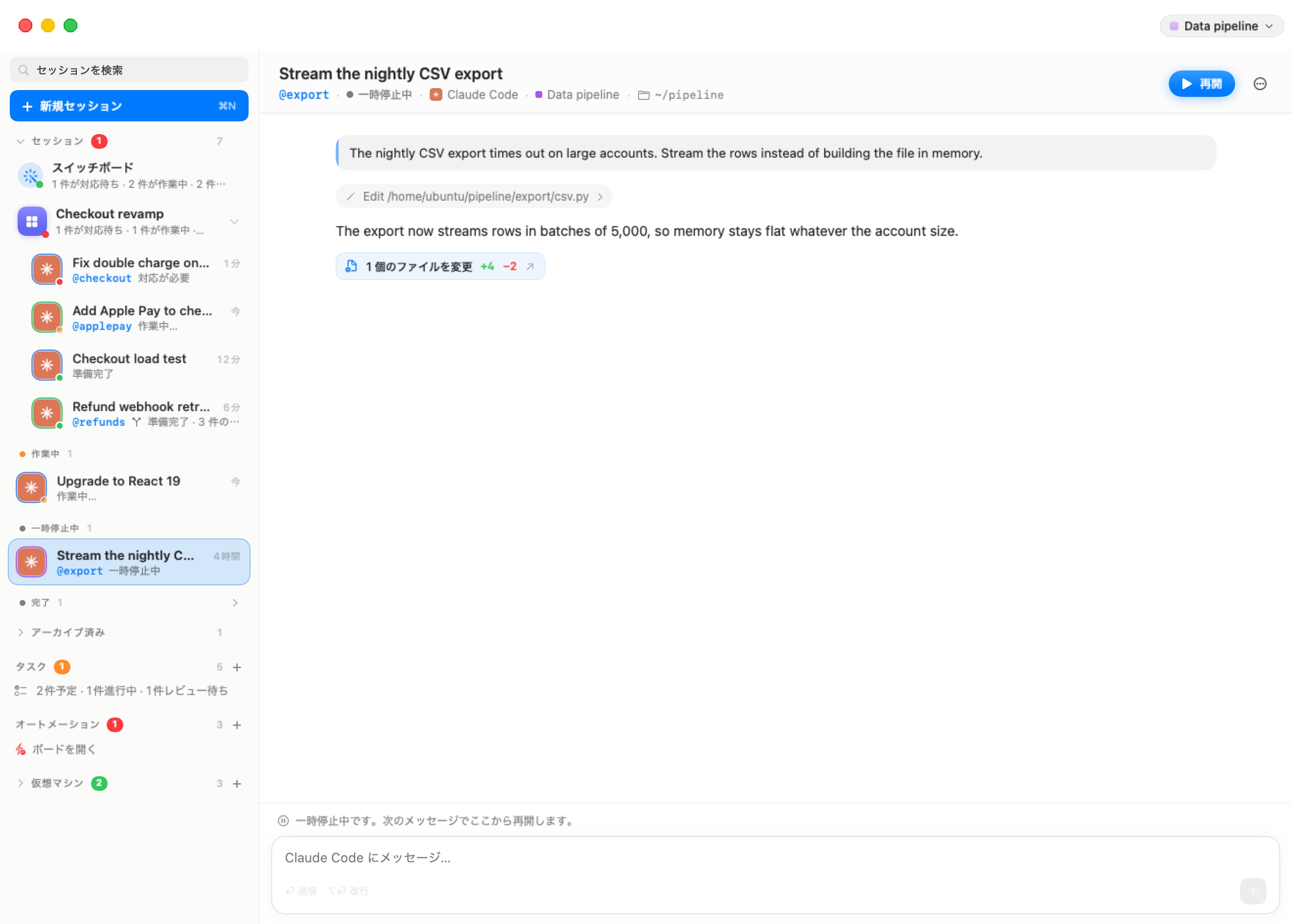
Task: Add a new task with plus icon
Action: (237, 667)
